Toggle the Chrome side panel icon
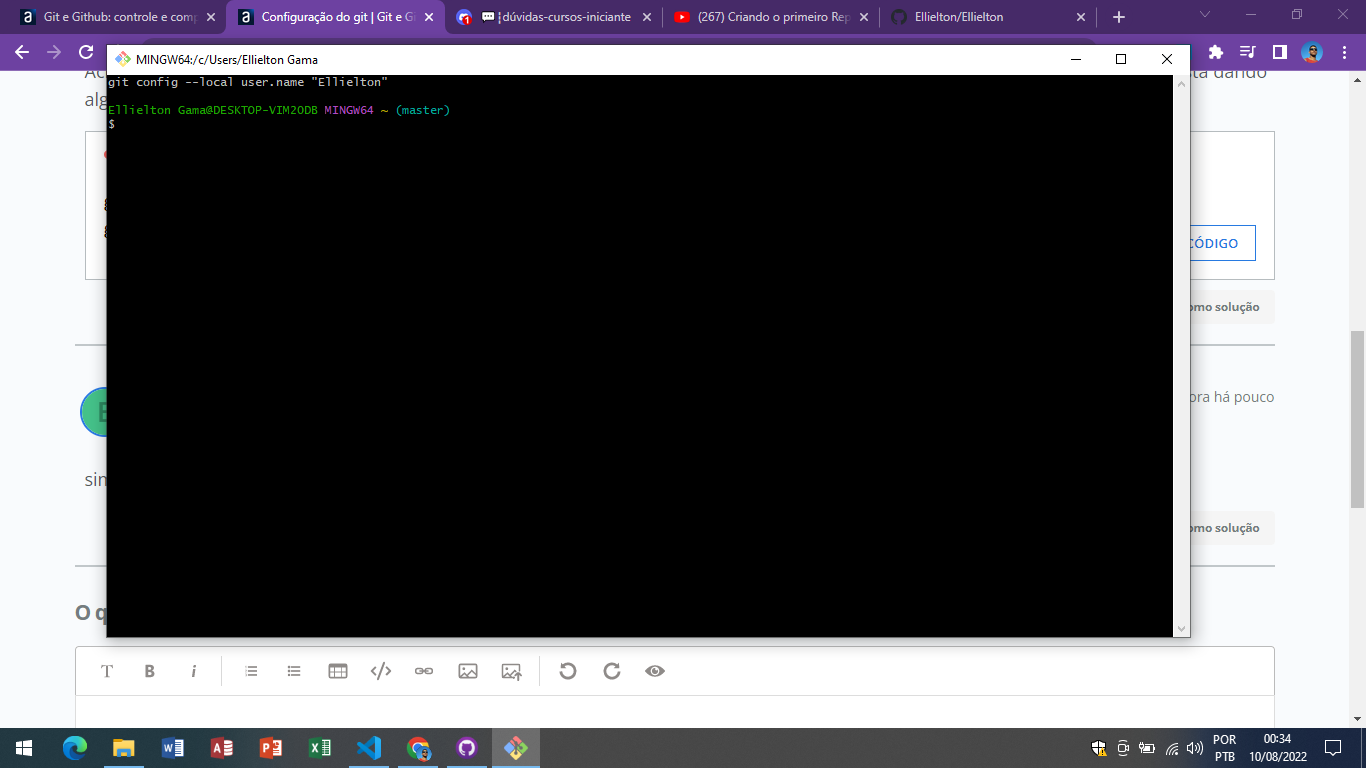The height and width of the screenshot is (768, 1366). pos(1279,52)
